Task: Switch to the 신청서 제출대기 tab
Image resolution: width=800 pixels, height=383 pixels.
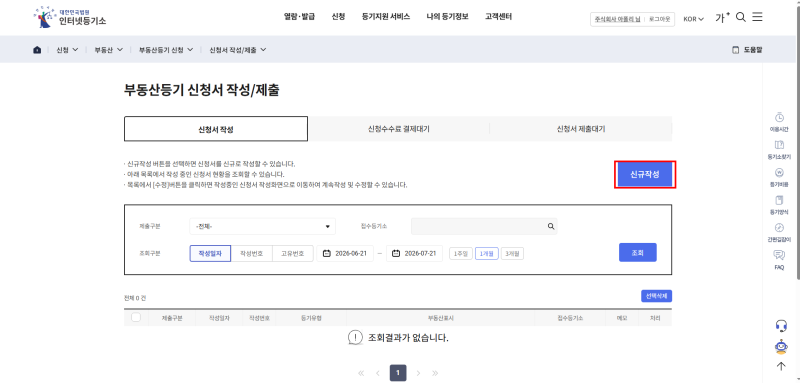Action: coord(581,129)
